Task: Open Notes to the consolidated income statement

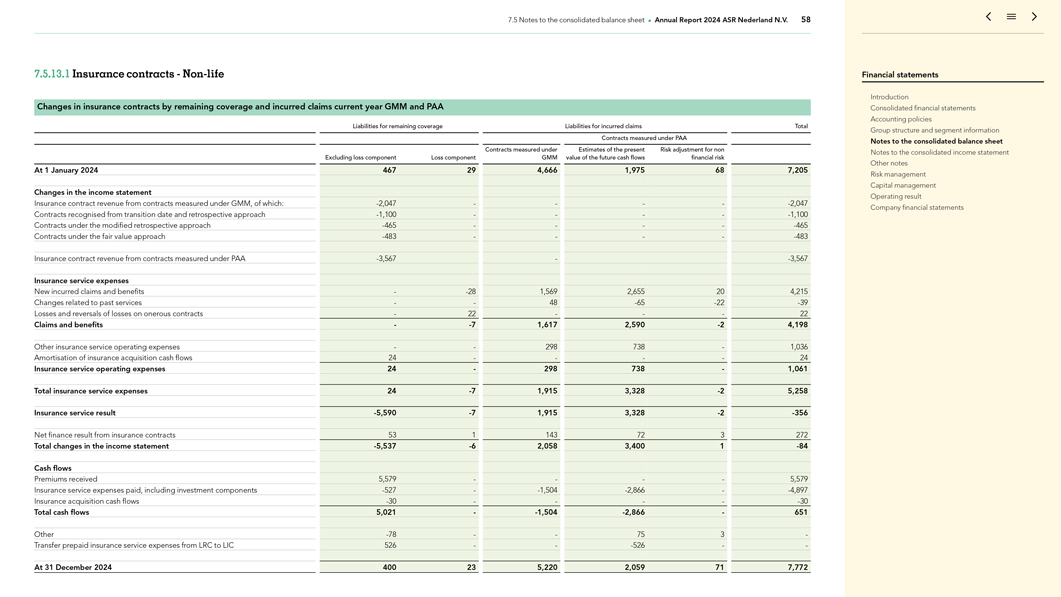Action: pyautogui.click(x=939, y=152)
